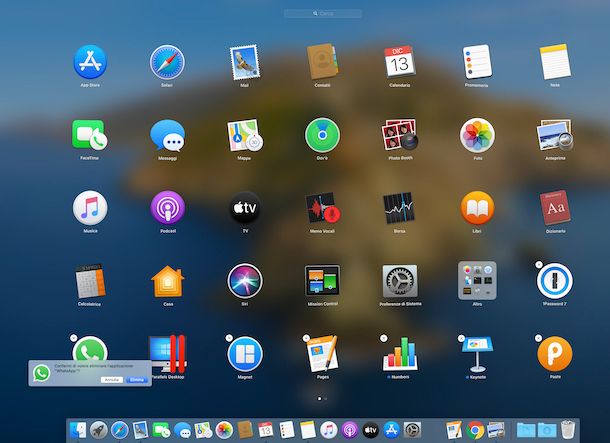Open Mission Control from Launchpad
Image resolution: width=610 pixels, height=443 pixels.
click(x=322, y=280)
